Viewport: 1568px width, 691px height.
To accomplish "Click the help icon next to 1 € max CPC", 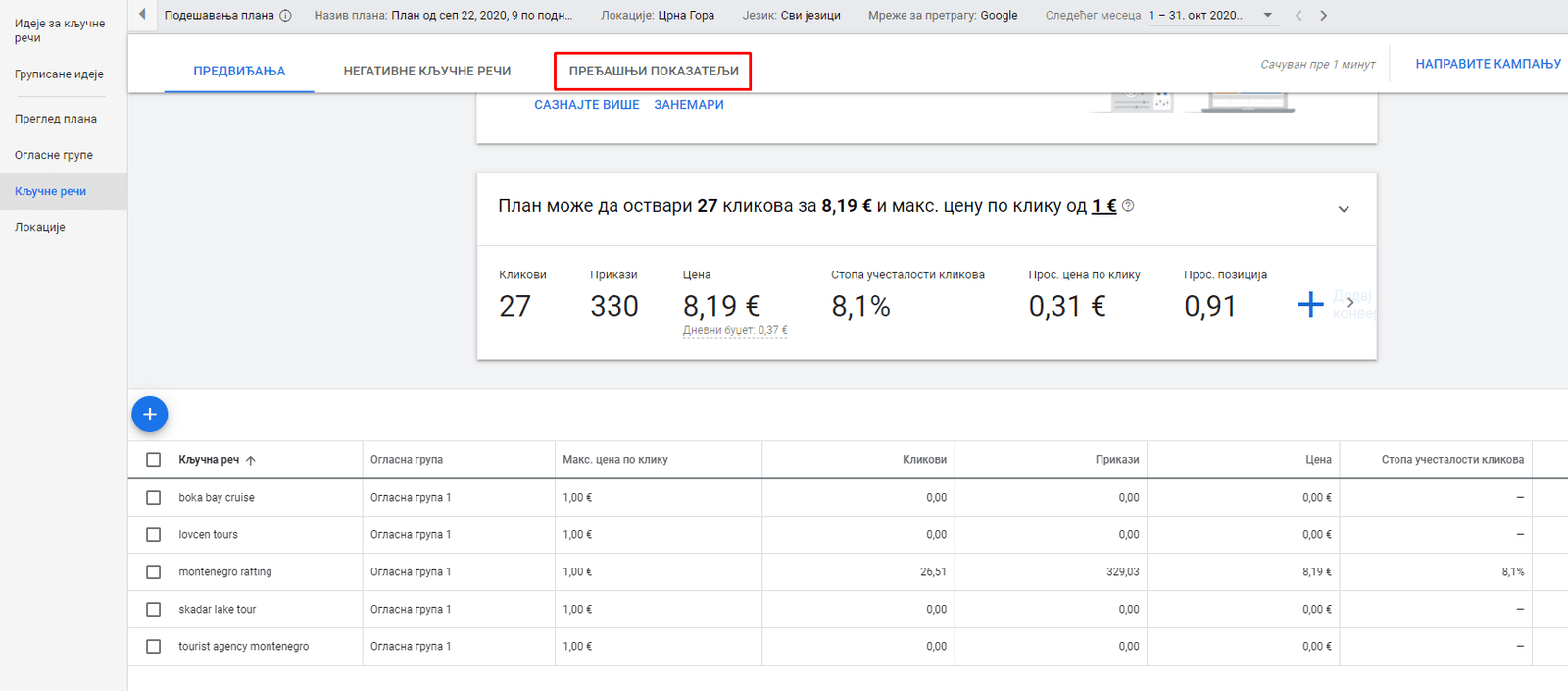I will (x=1128, y=206).
